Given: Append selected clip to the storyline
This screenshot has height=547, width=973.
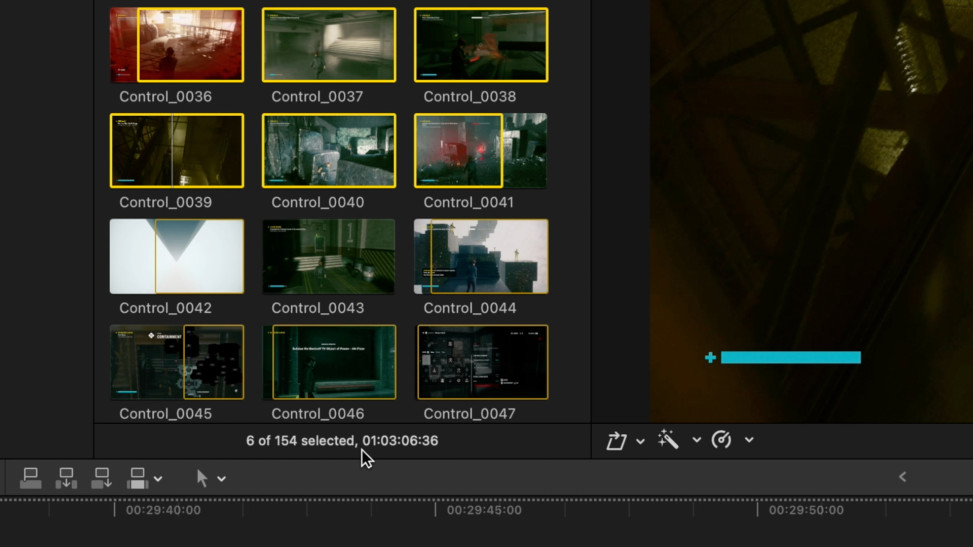Looking at the screenshot, I should click(101, 478).
